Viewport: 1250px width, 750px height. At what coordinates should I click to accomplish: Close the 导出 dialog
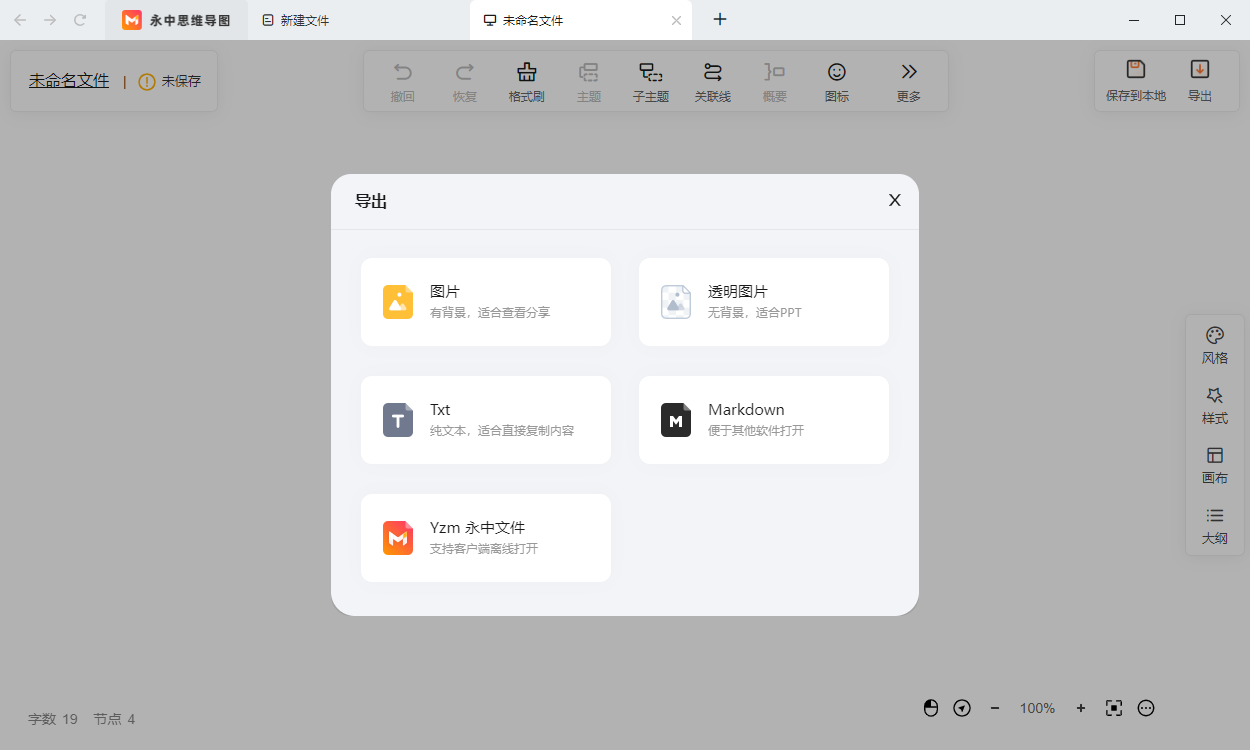(894, 200)
